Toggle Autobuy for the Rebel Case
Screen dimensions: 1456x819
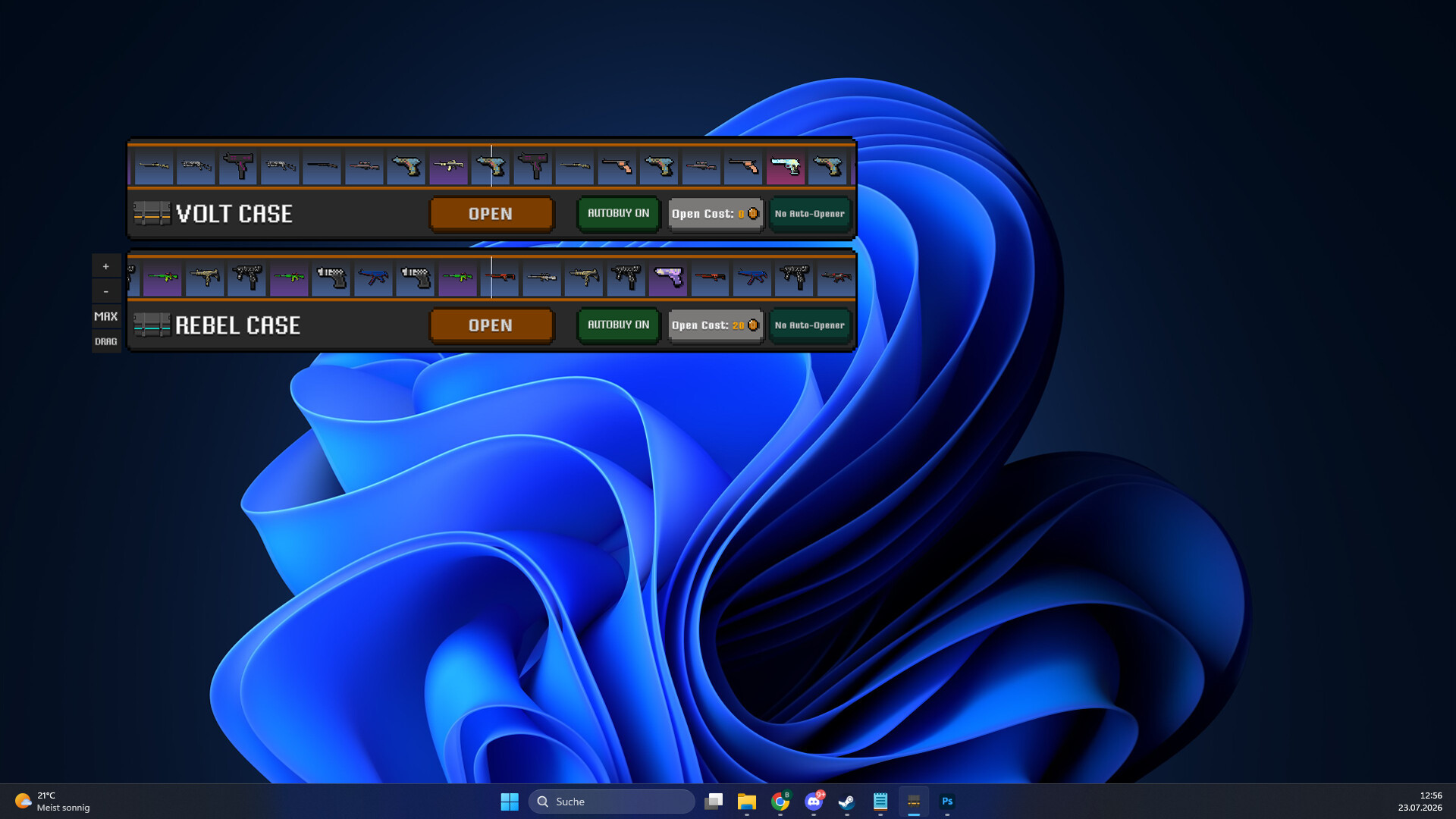pos(619,325)
